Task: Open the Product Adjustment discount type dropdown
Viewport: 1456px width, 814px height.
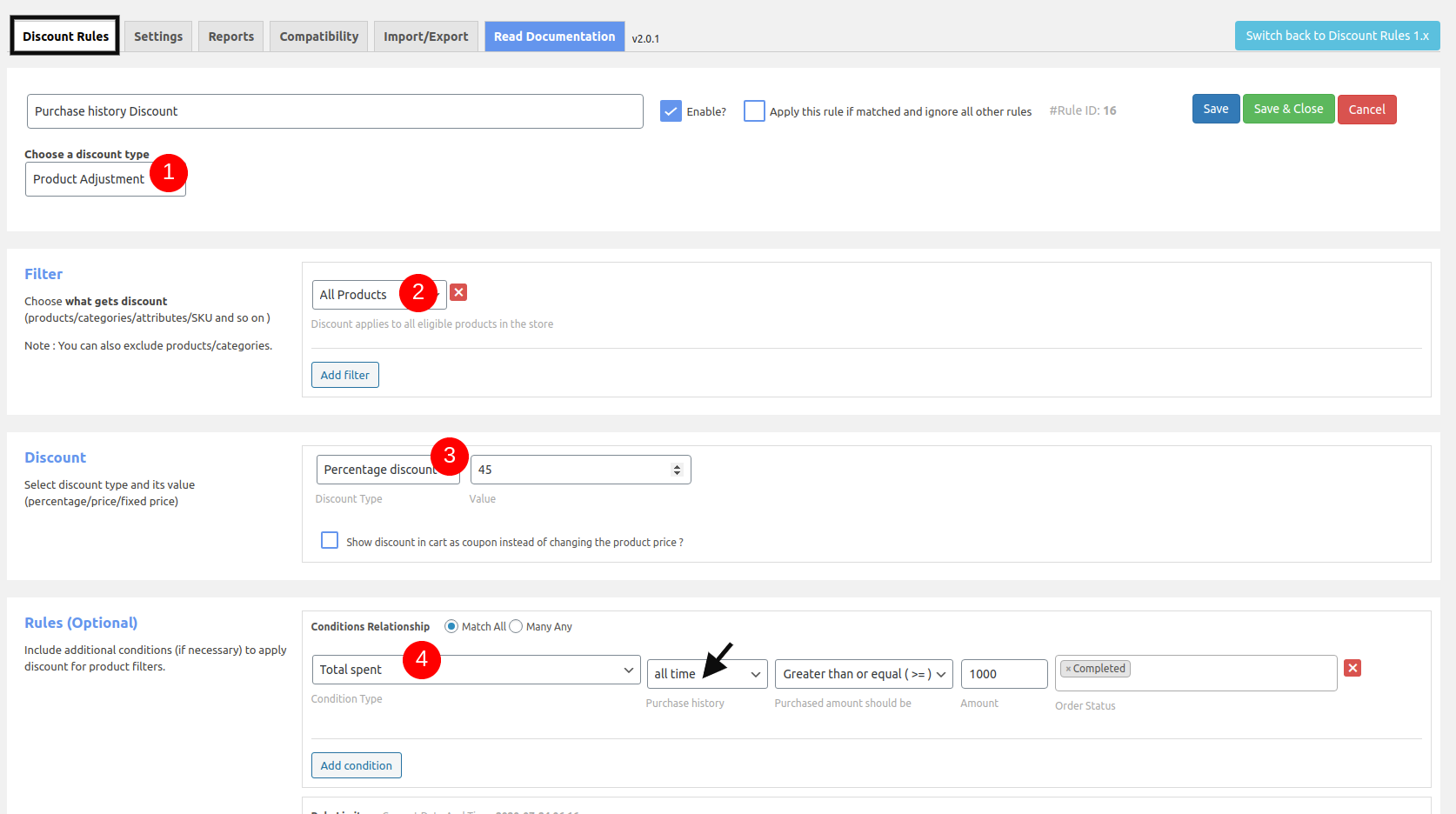Action: pyautogui.click(x=105, y=179)
